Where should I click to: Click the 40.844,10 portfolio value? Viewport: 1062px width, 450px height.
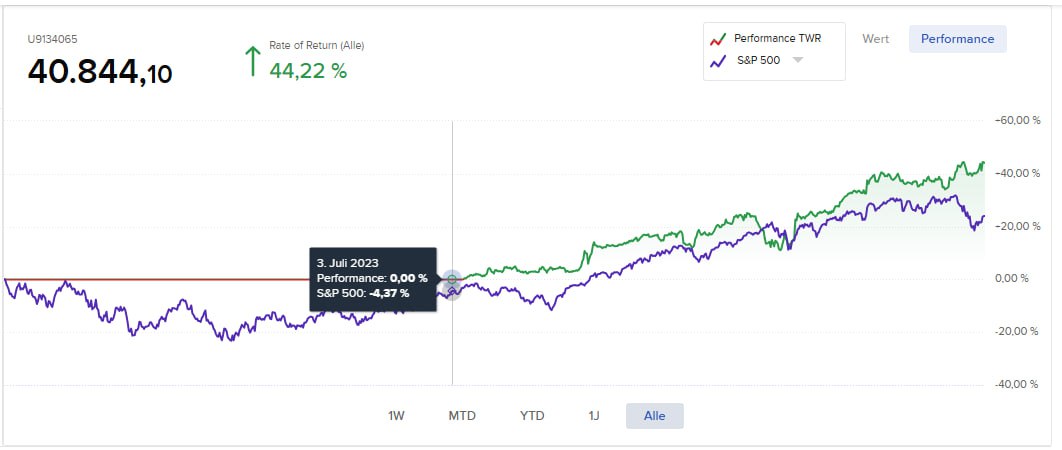pos(99,72)
